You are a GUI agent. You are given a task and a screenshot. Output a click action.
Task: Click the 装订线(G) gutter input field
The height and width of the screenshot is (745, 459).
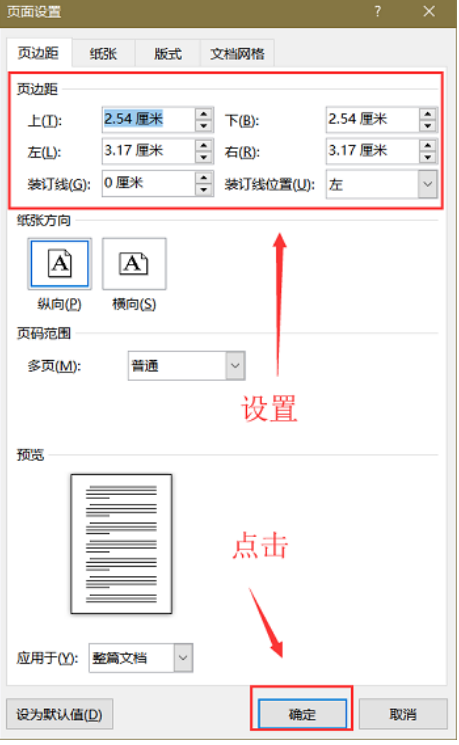[x=148, y=183]
